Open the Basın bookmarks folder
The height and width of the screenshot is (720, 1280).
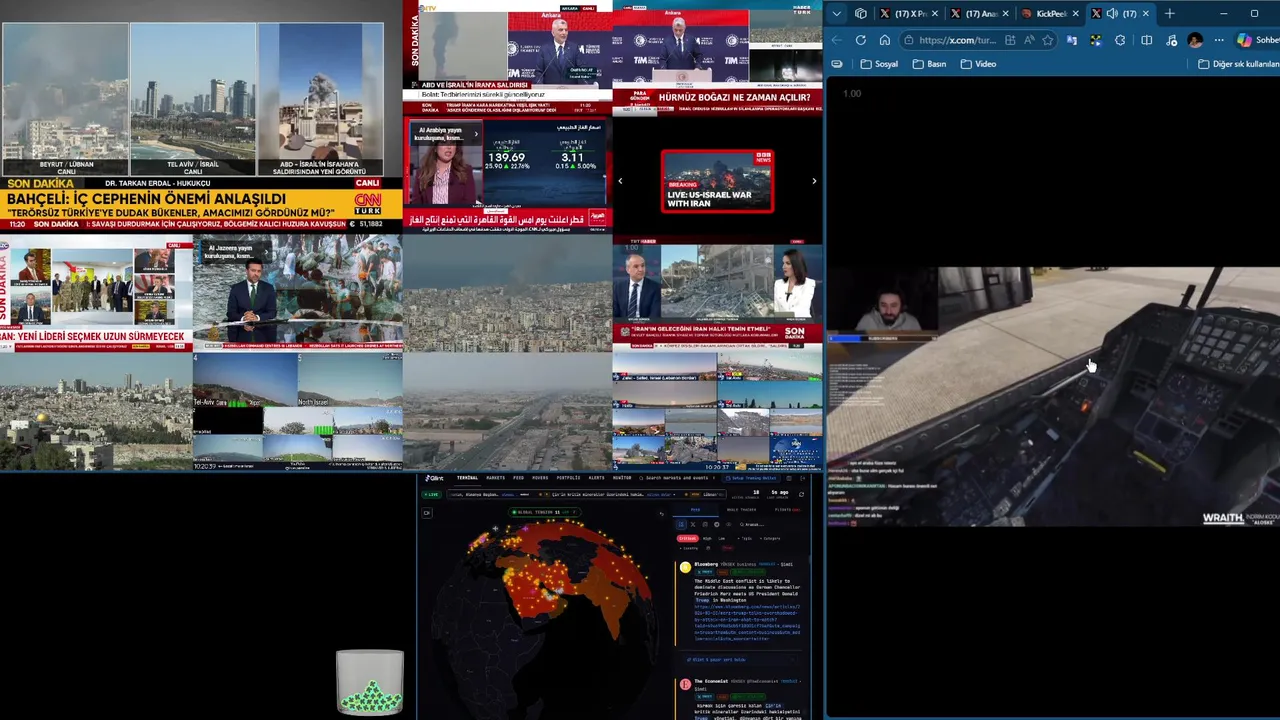[930, 64]
